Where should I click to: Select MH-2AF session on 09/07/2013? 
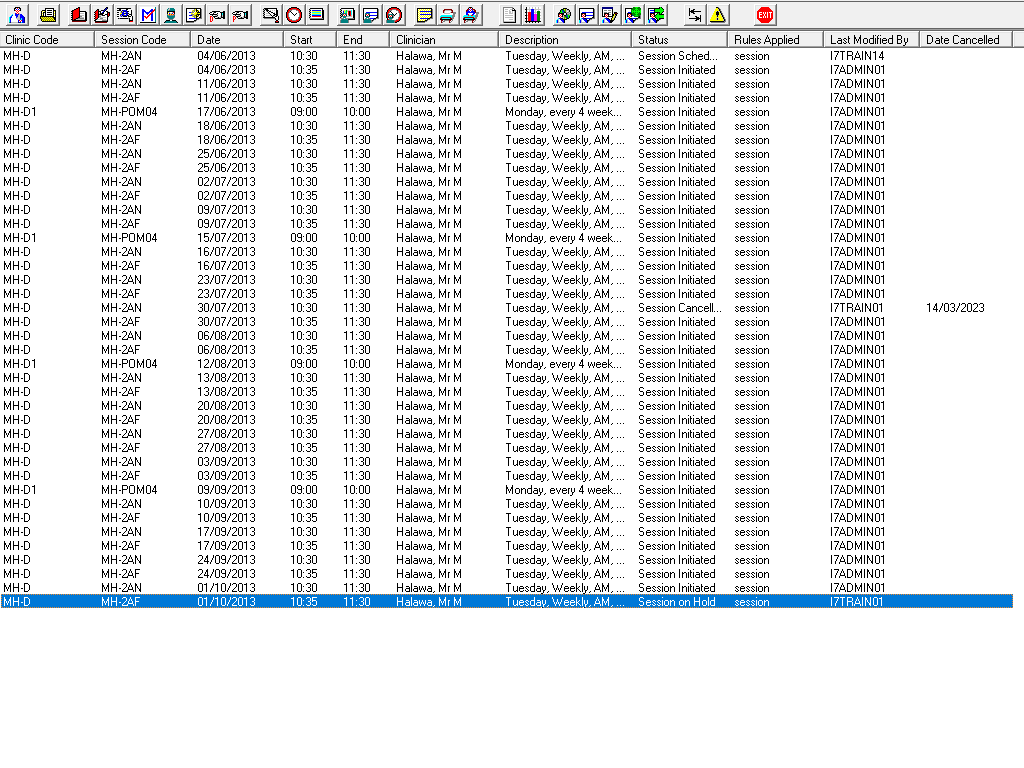pos(506,224)
